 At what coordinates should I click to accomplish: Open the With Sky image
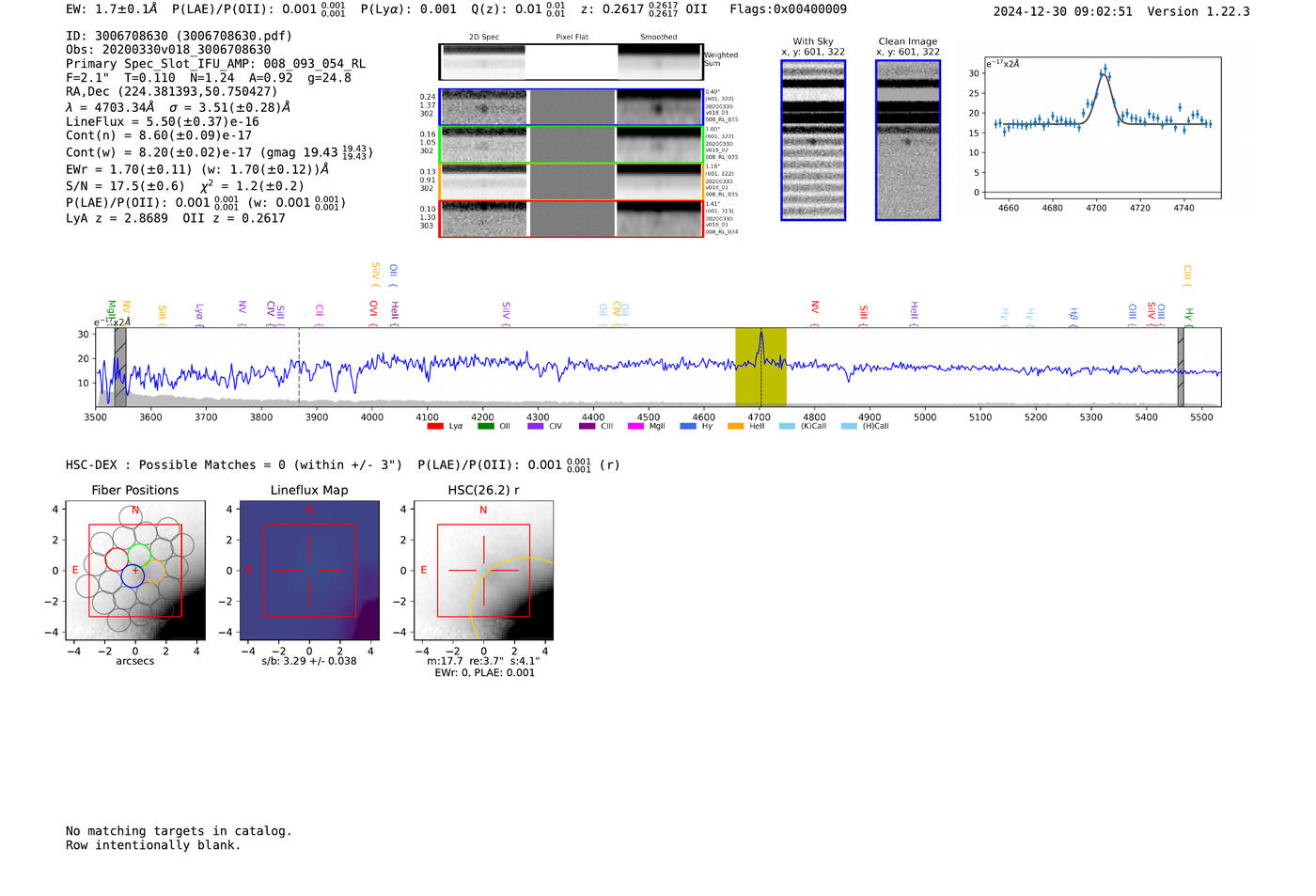(x=813, y=140)
